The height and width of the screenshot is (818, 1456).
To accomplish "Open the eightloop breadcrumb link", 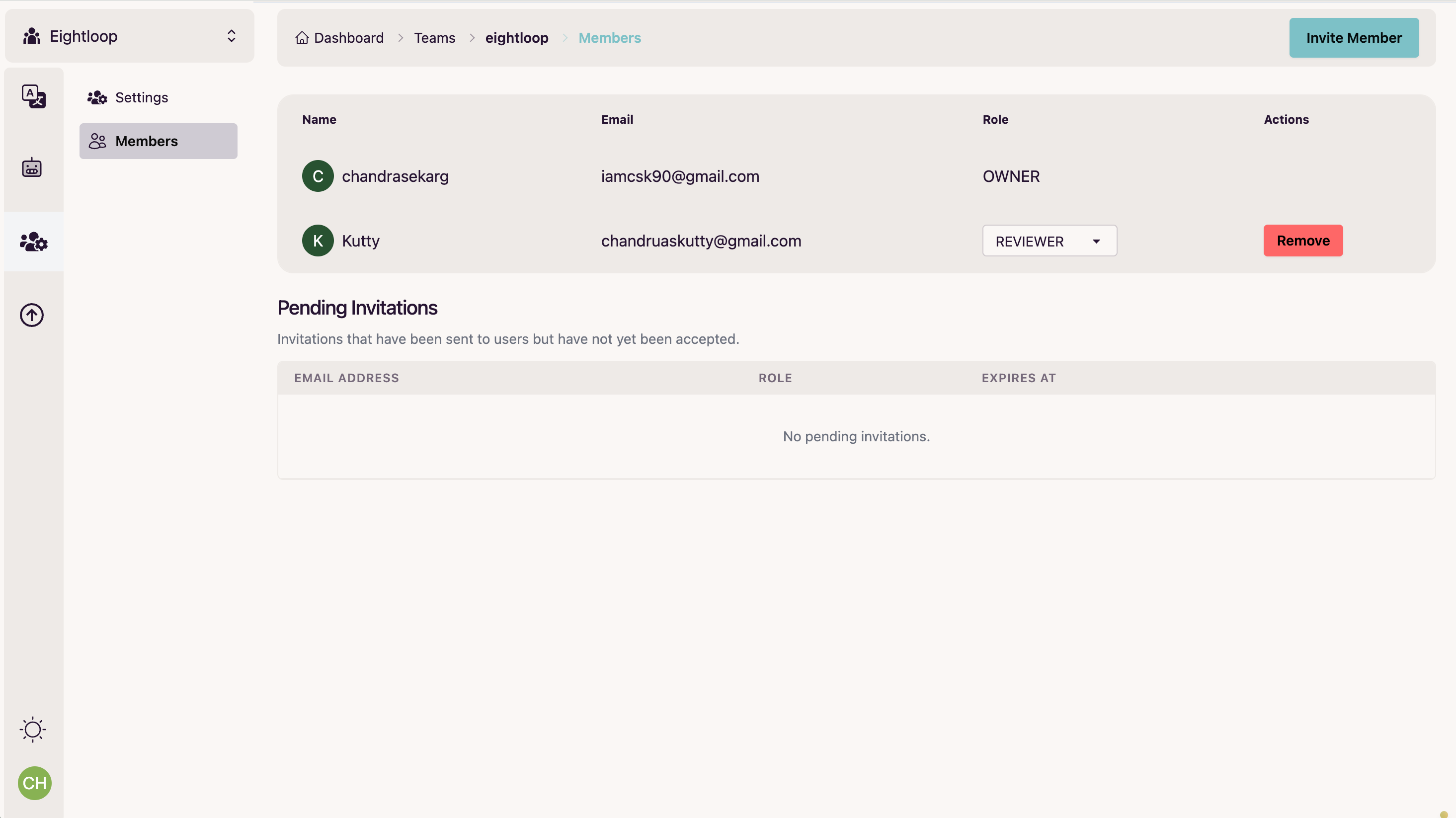I will (517, 37).
